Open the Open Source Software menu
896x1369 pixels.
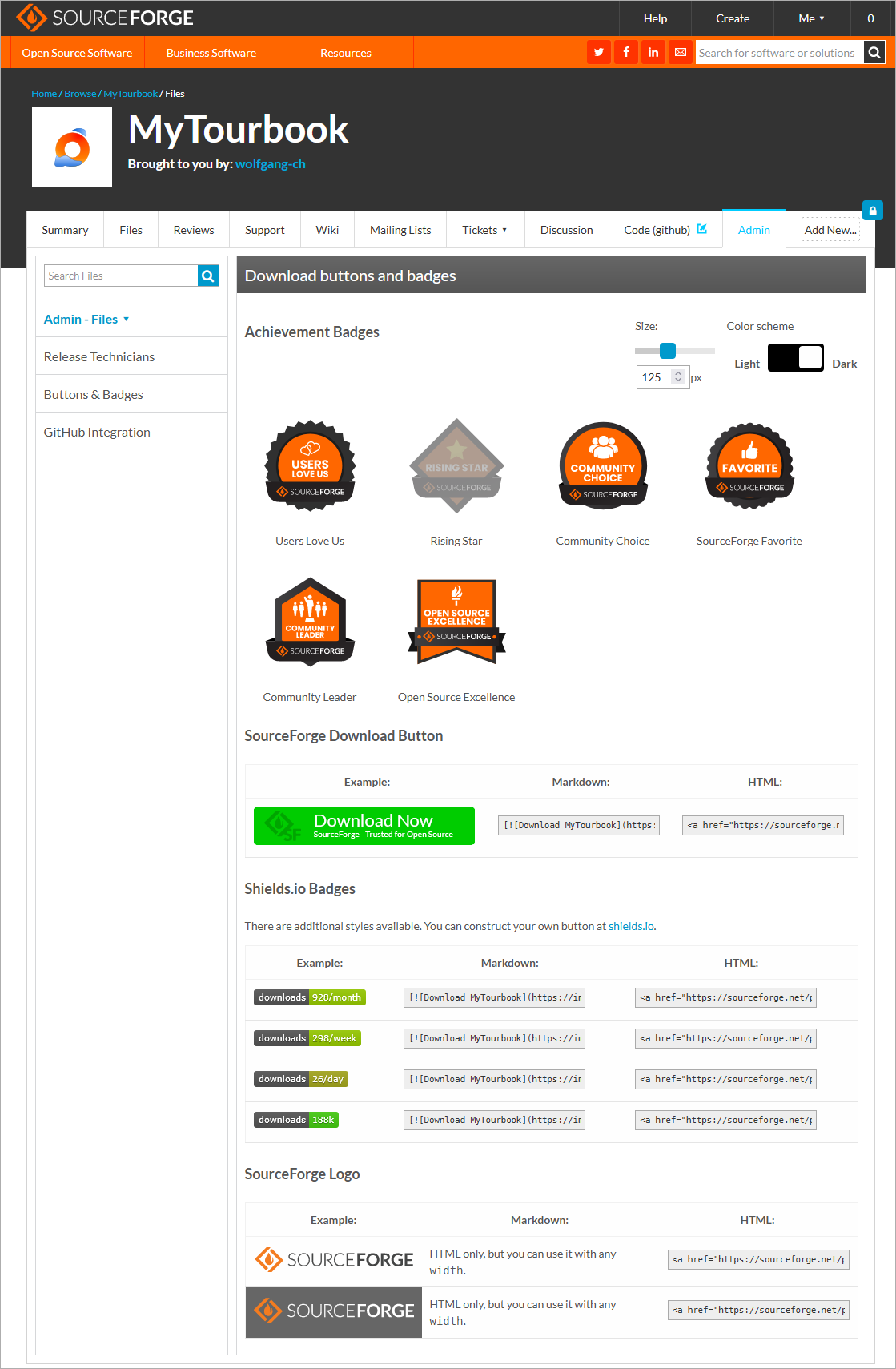[77, 53]
